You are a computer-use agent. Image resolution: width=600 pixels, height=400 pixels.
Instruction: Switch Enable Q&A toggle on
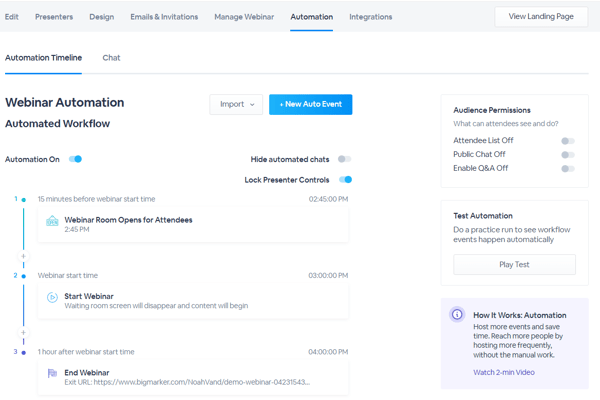[x=568, y=168]
